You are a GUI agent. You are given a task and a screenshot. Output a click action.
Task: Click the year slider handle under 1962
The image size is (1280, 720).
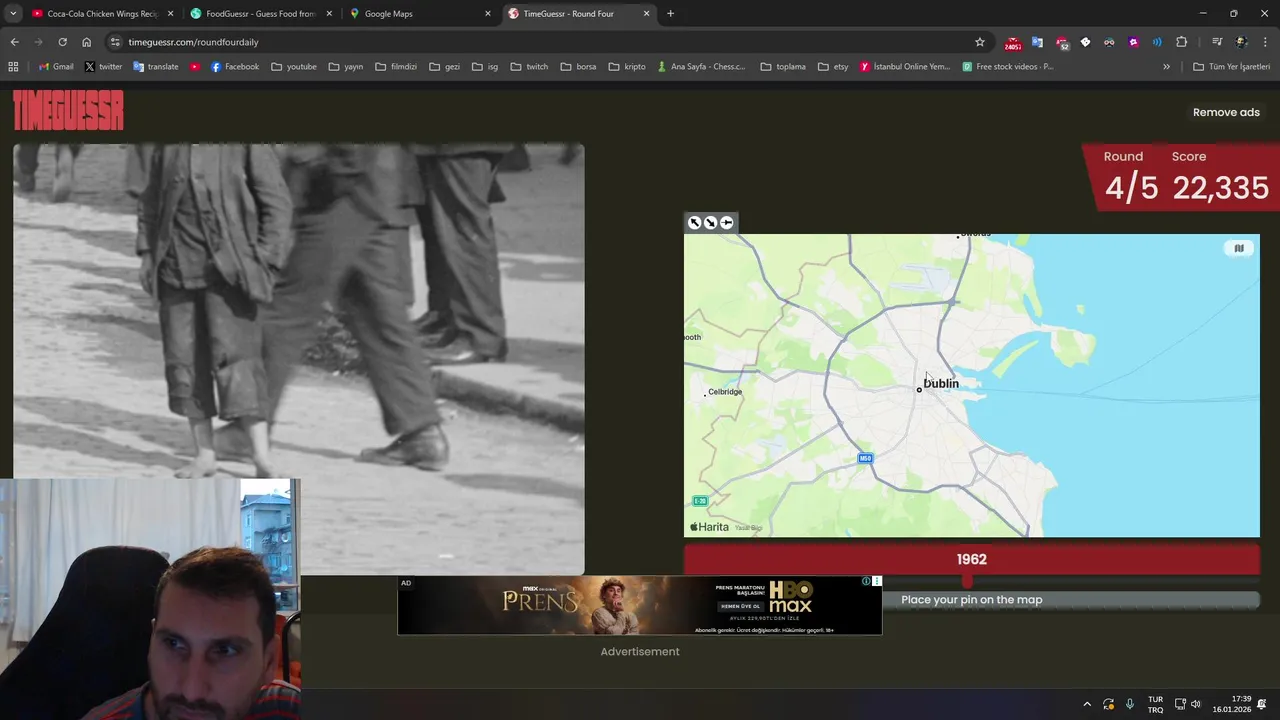pyautogui.click(x=967, y=582)
